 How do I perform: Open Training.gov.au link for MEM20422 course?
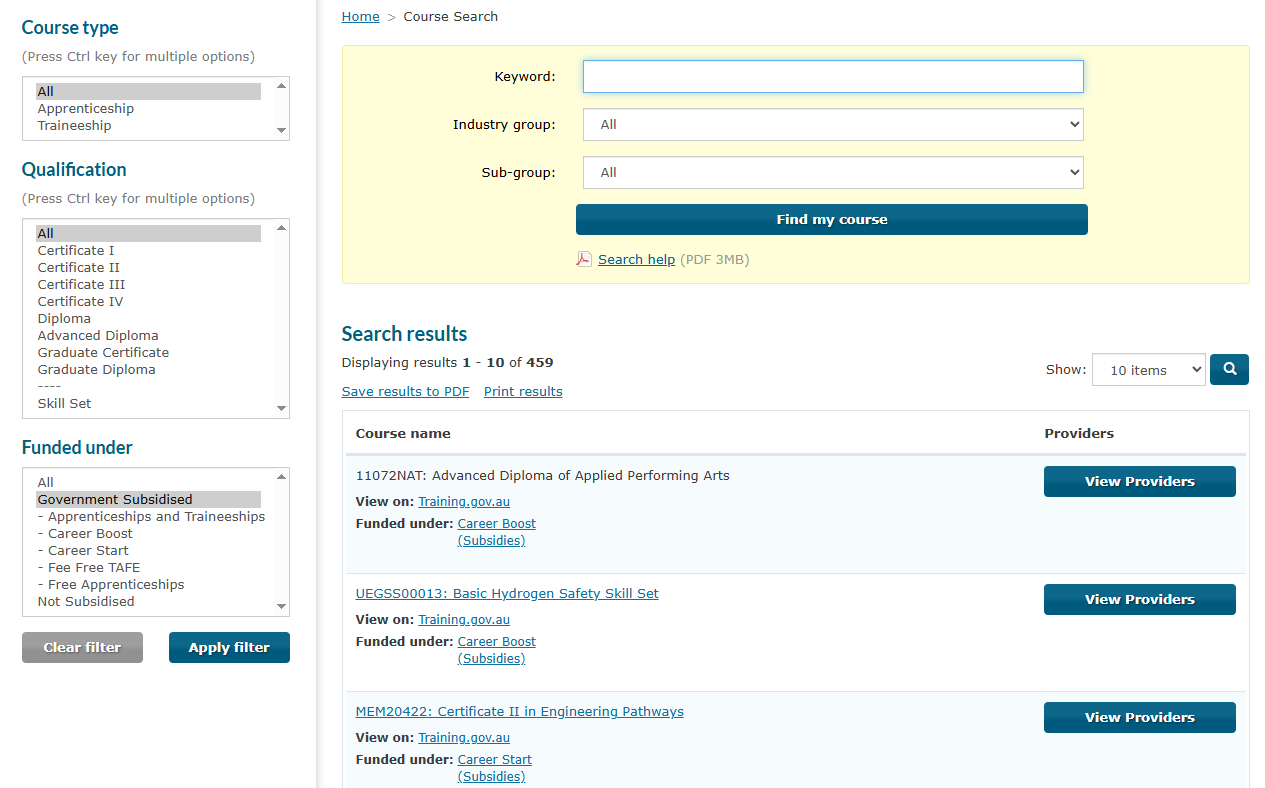[464, 738]
